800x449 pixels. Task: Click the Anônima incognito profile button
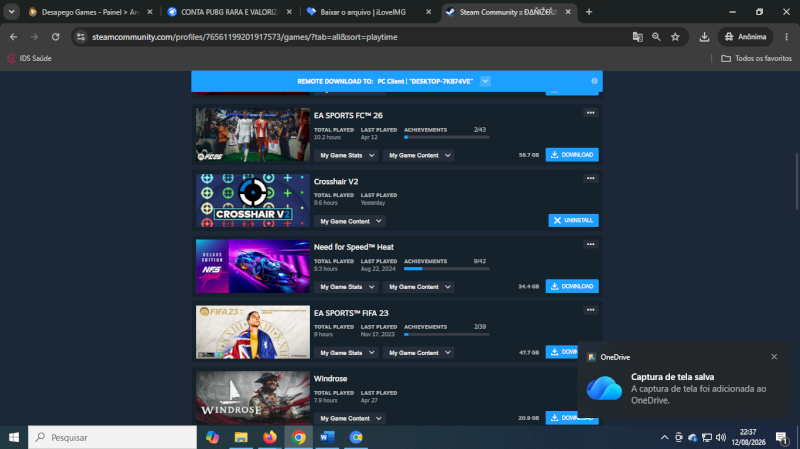pyautogui.click(x=745, y=37)
